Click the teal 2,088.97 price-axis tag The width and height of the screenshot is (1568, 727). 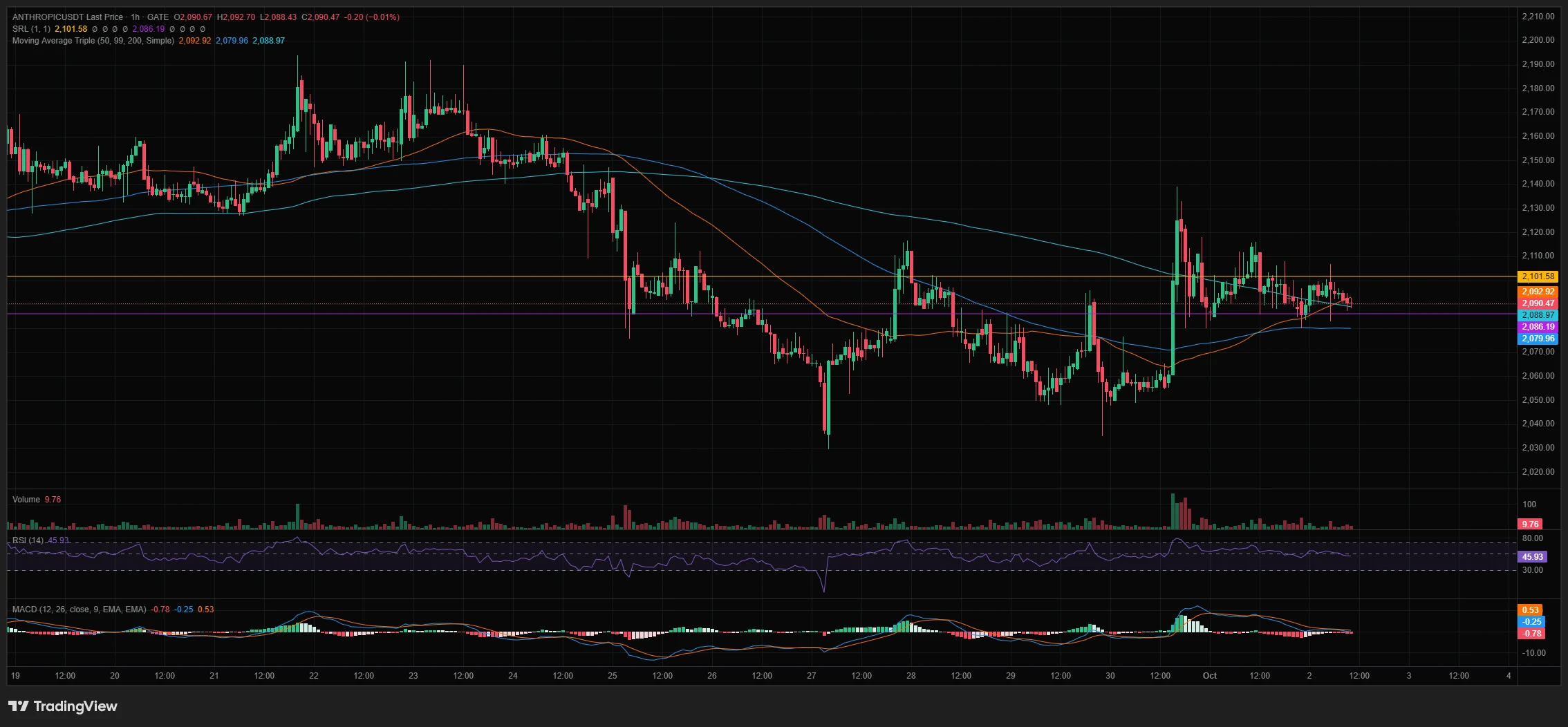click(x=1538, y=315)
